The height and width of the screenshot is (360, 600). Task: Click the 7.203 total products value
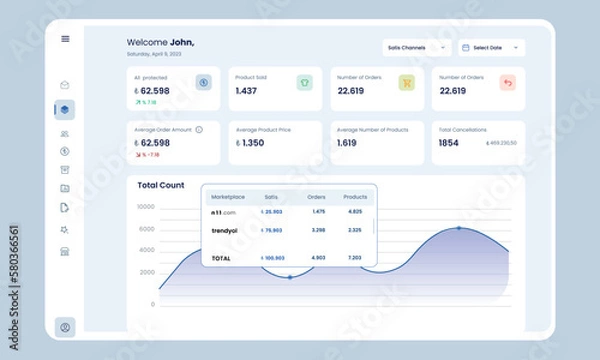[x=355, y=258]
